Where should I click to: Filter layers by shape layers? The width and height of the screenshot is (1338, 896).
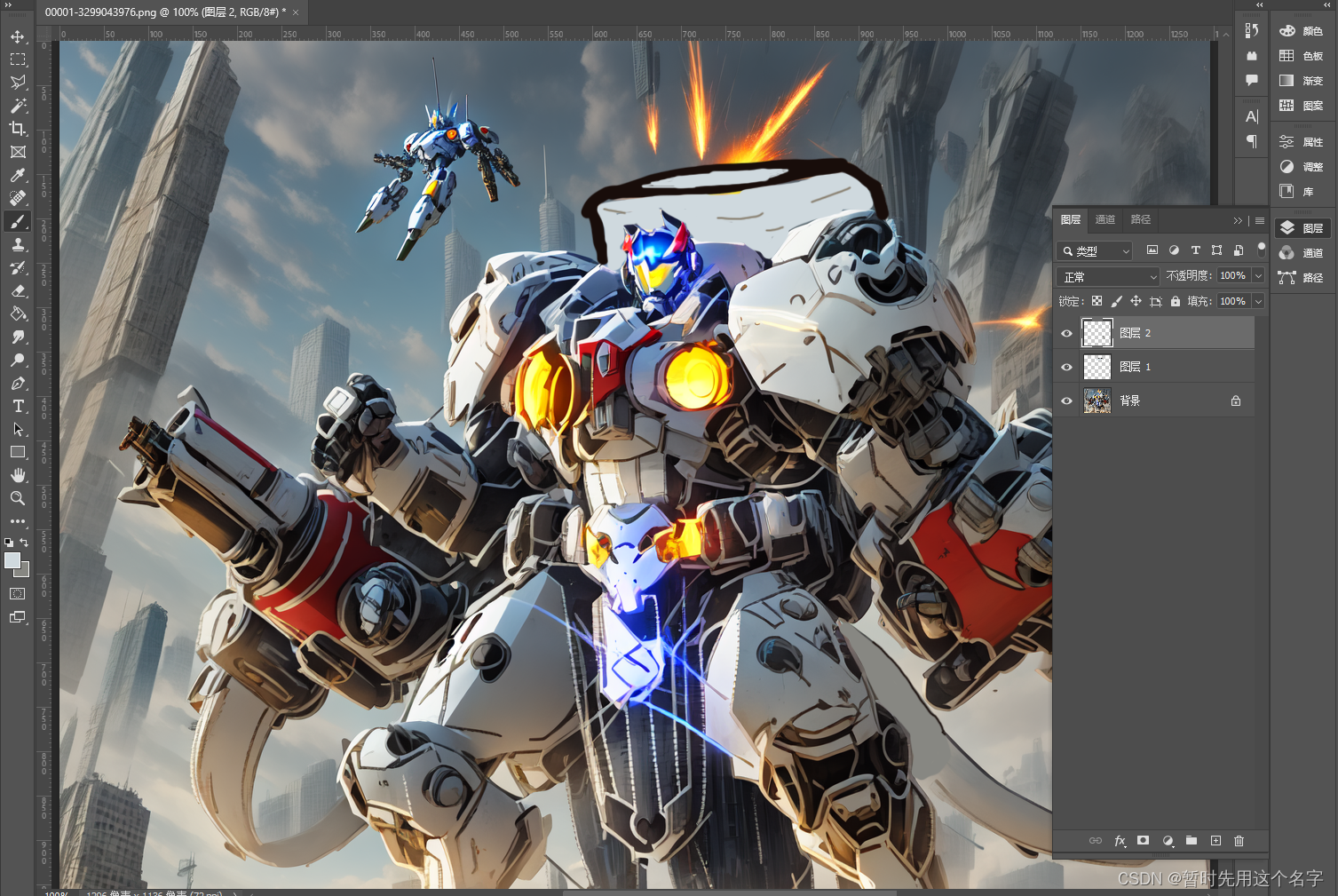pyautogui.click(x=1216, y=250)
